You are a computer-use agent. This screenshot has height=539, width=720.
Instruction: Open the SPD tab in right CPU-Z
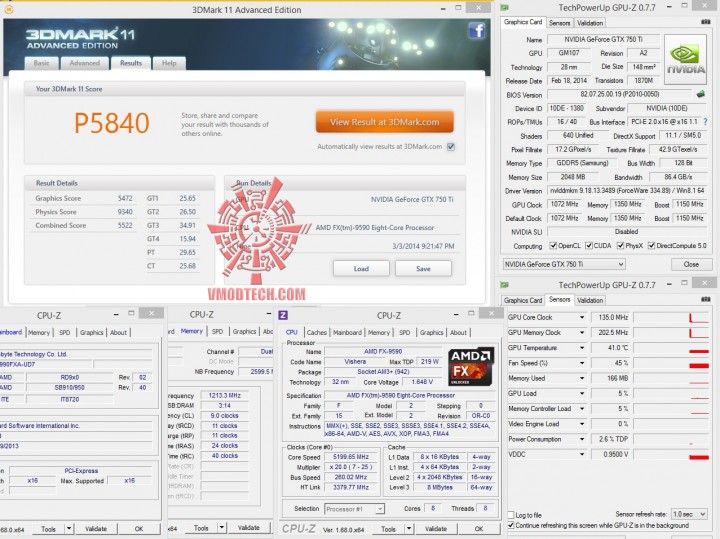click(405, 332)
